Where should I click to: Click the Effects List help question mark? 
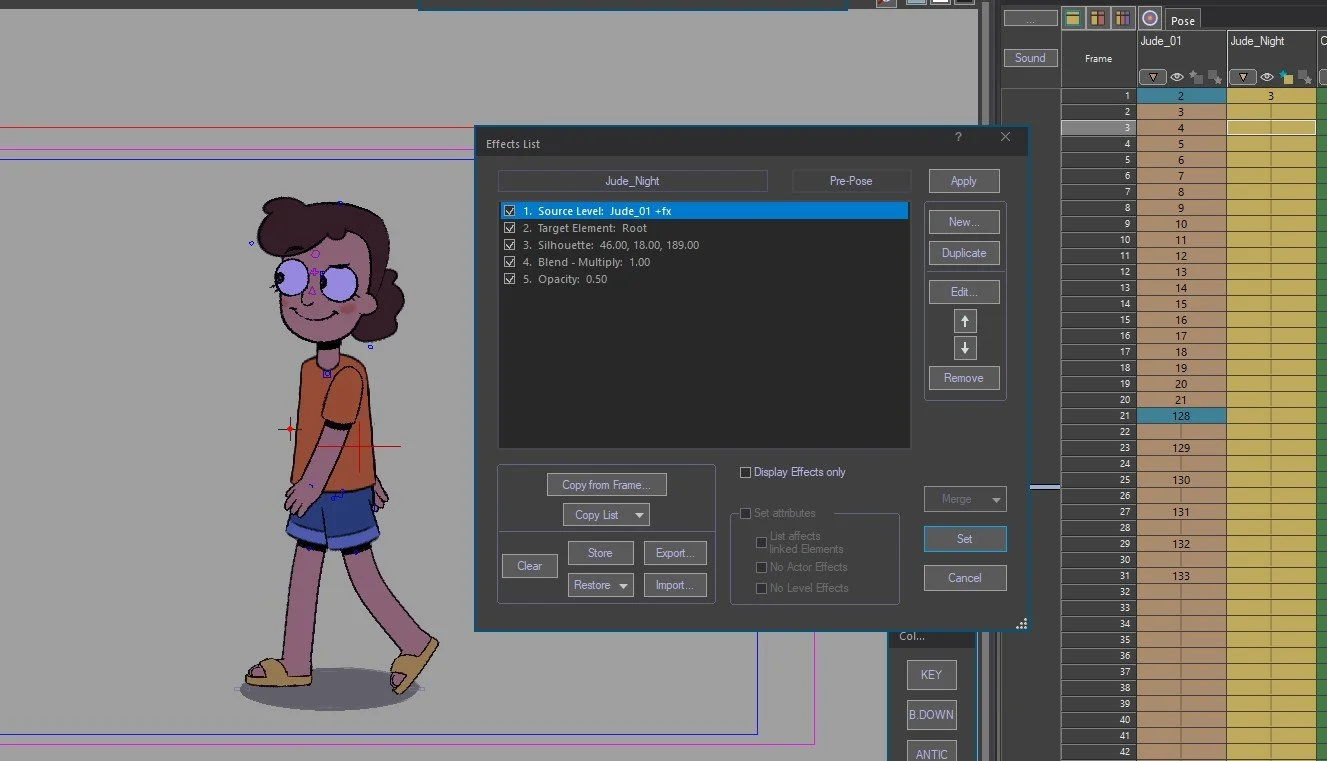pos(958,138)
